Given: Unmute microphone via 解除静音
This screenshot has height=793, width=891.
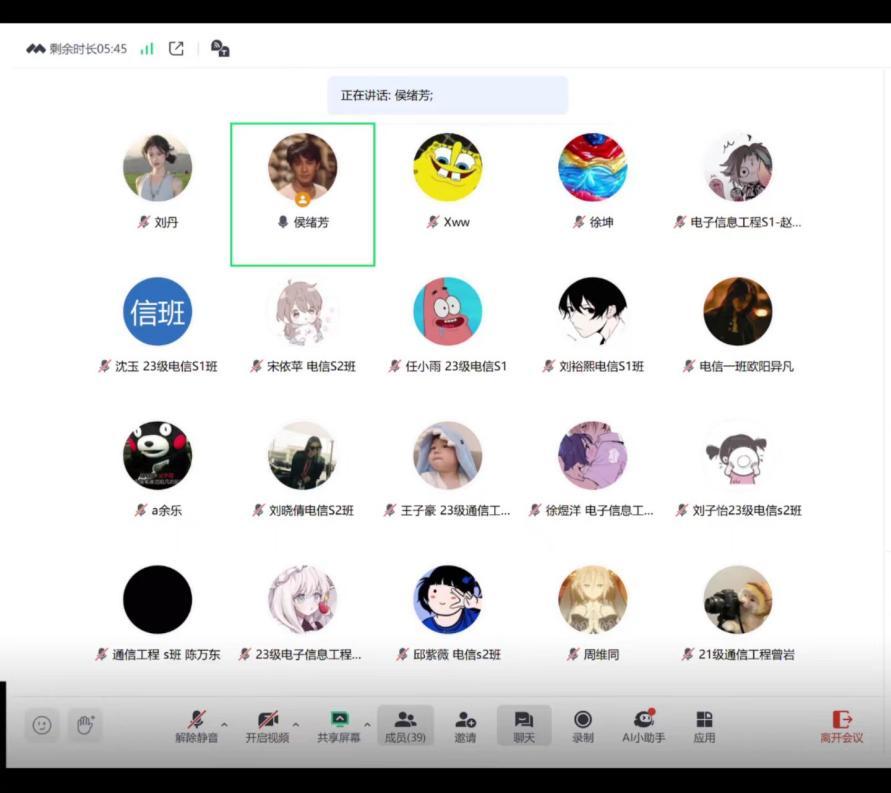Looking at the screenshot, I should point(197,726).
